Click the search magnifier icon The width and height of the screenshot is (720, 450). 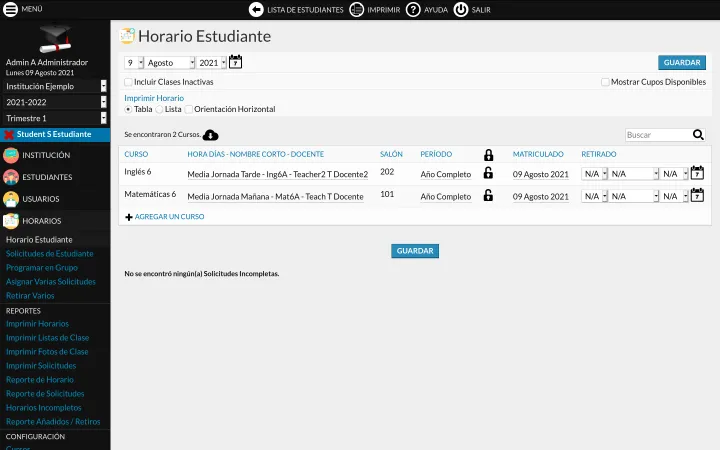[x=698, y=135]
